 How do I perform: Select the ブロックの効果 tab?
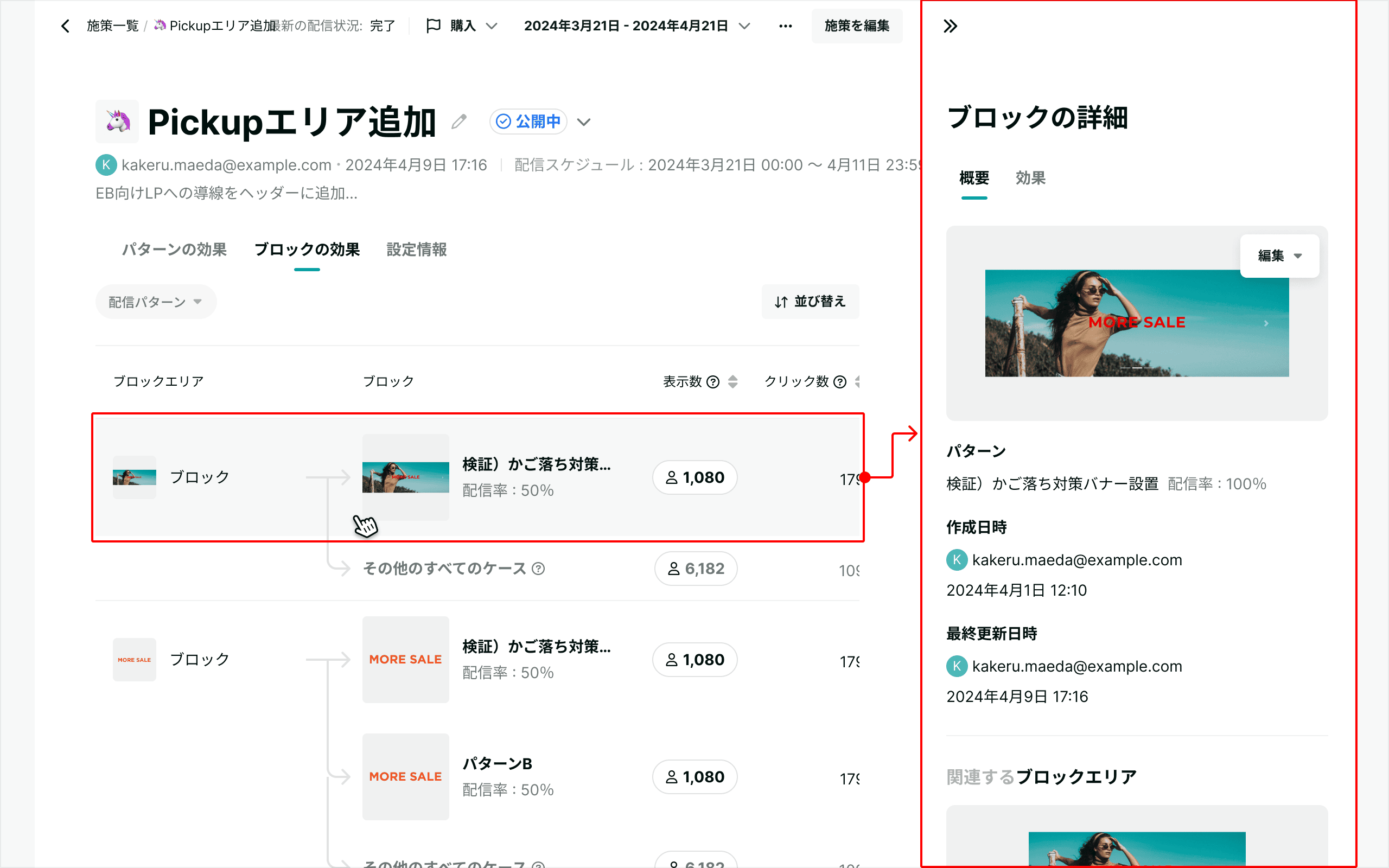coord(307,250)
